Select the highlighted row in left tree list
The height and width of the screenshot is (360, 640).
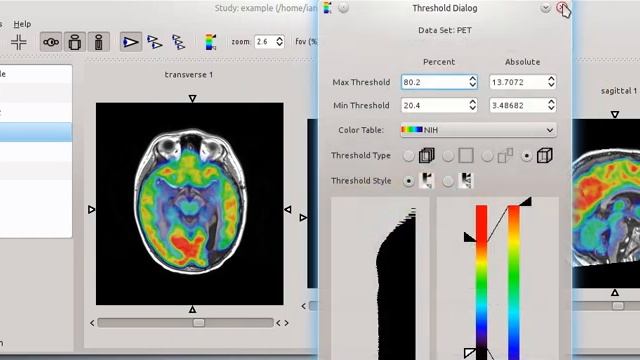36,132
